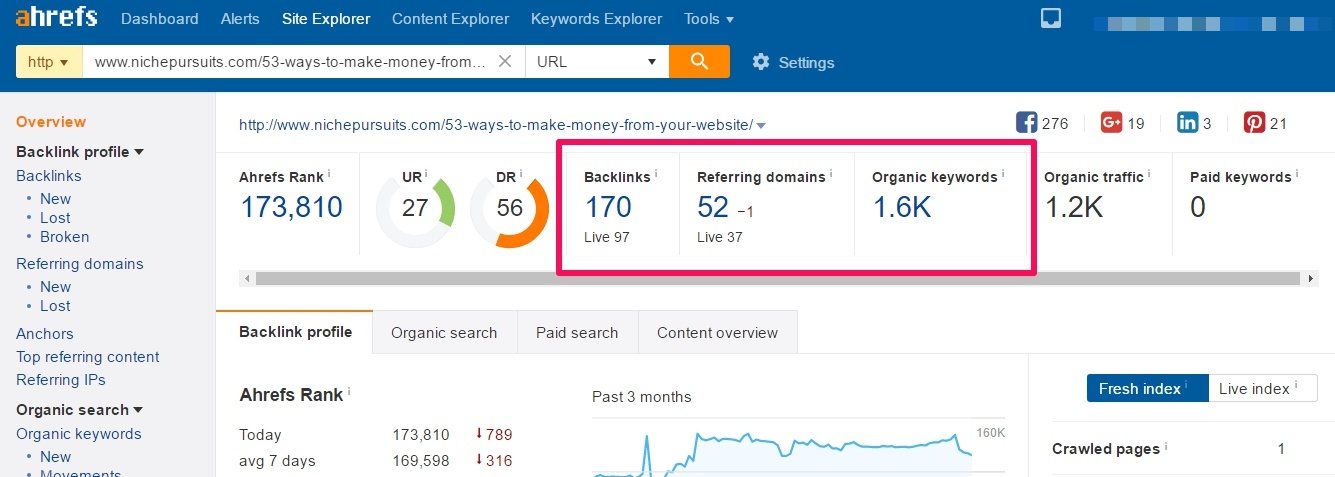The width and height of the screenshot is (1335, 477).
Task: Select the Backlink profile tab
Action: coord(295,332)
